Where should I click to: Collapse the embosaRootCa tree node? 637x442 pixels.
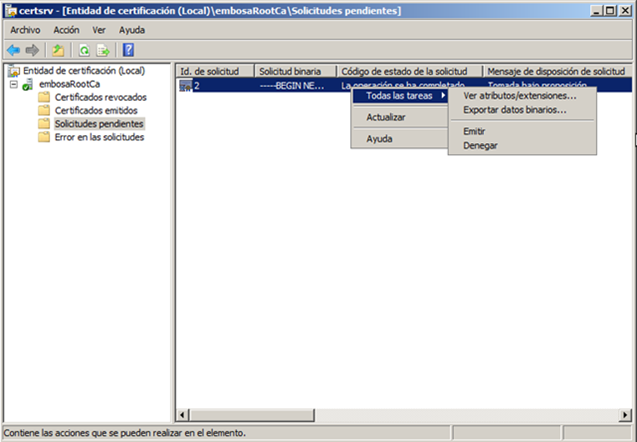pyautogui.click(x=13, y=85)
